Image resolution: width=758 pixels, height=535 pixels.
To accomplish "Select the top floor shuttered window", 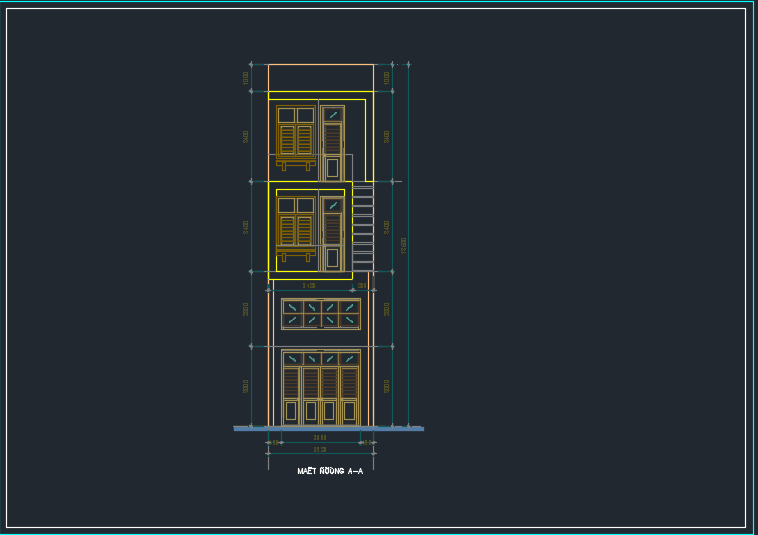I will (x=296, y=135).
